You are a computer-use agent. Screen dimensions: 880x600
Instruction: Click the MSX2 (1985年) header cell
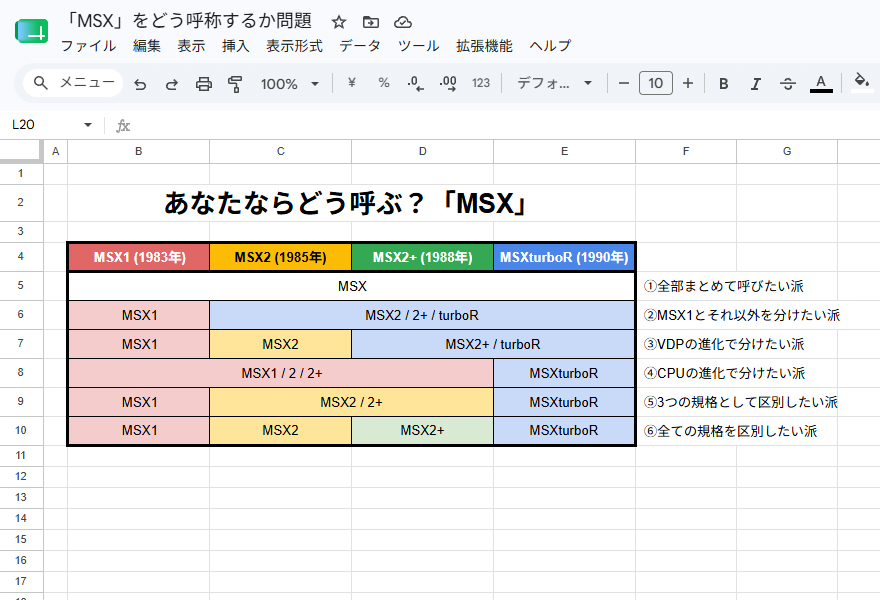click(281, 257)
